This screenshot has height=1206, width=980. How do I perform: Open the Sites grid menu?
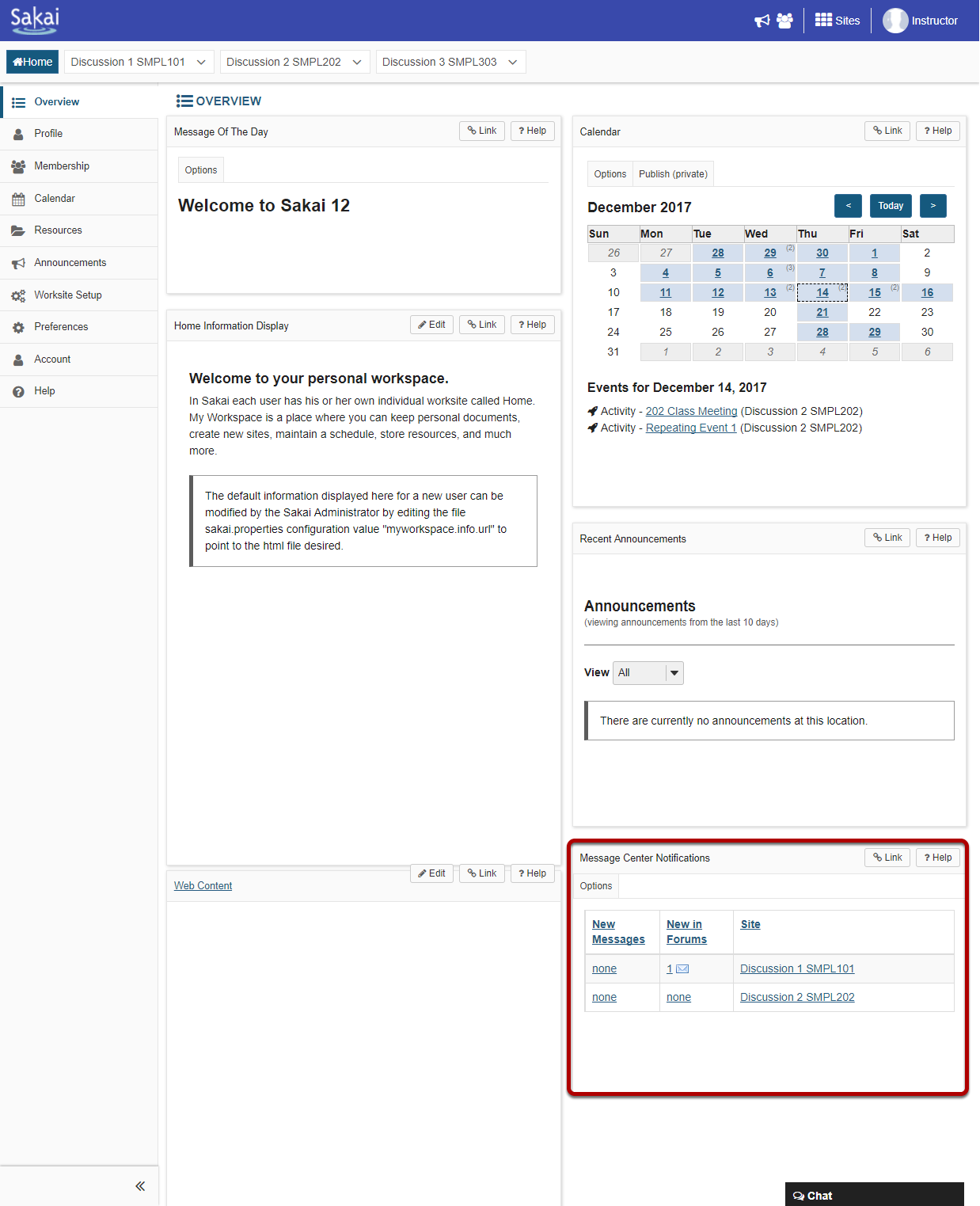838,21
